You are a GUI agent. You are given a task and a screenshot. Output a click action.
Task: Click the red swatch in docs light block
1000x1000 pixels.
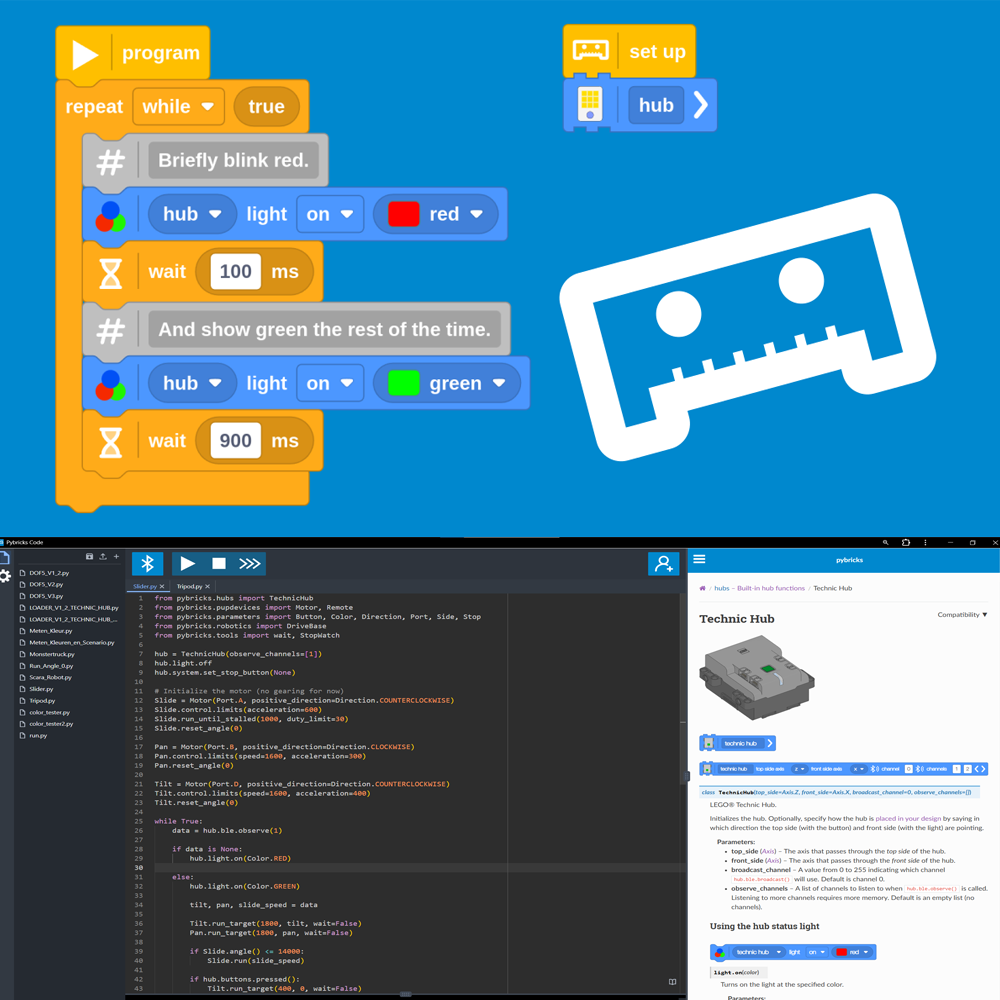pos(841,952)
